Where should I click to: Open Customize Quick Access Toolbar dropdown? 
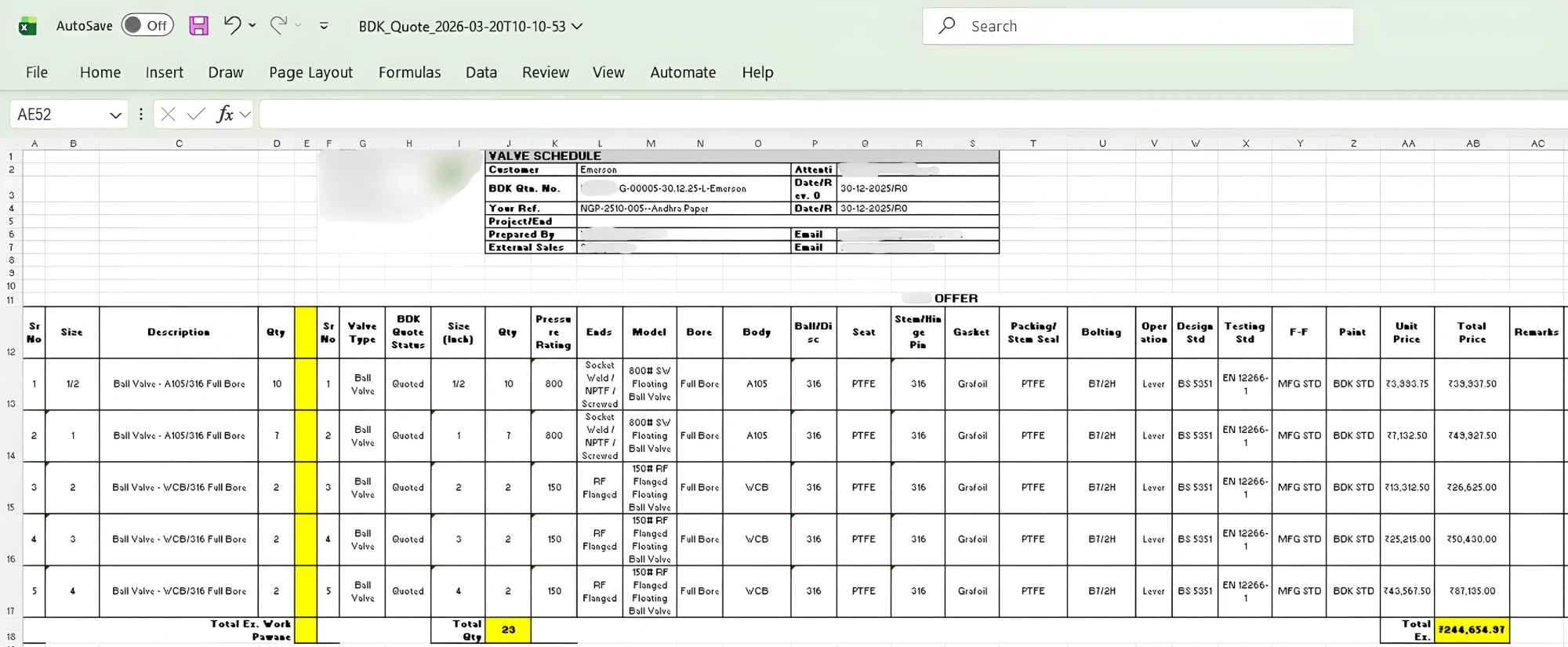click(324, 26)
